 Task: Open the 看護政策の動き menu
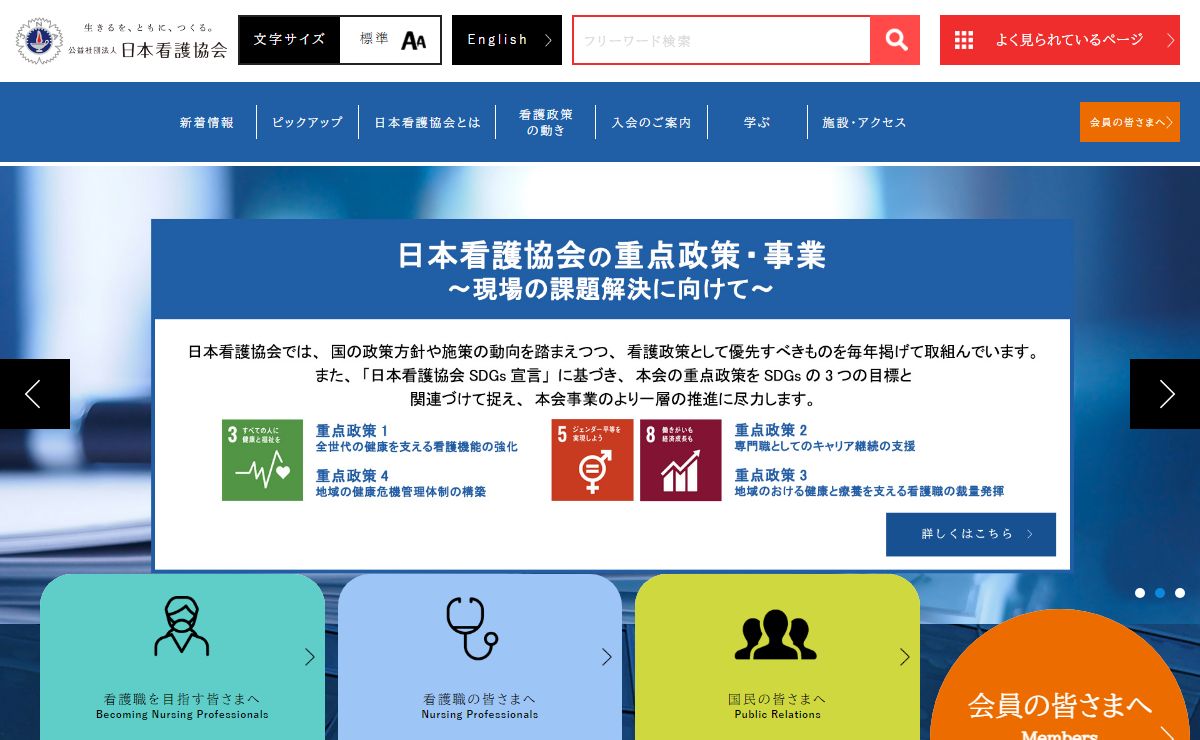pos(546,122)
